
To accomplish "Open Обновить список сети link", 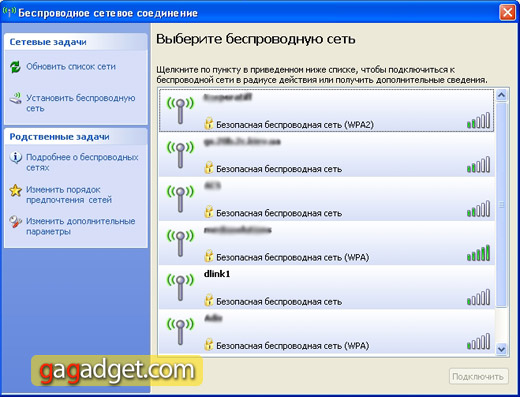I will click(71, 67).
